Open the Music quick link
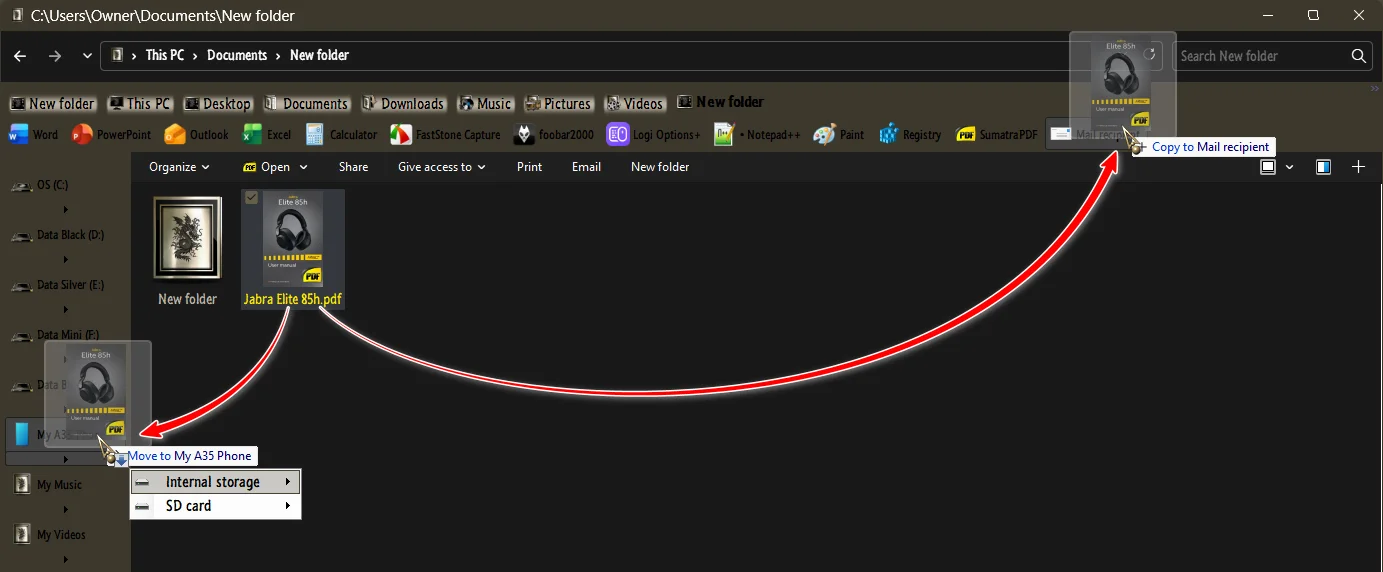1383x572 pixels. (485, 103)
